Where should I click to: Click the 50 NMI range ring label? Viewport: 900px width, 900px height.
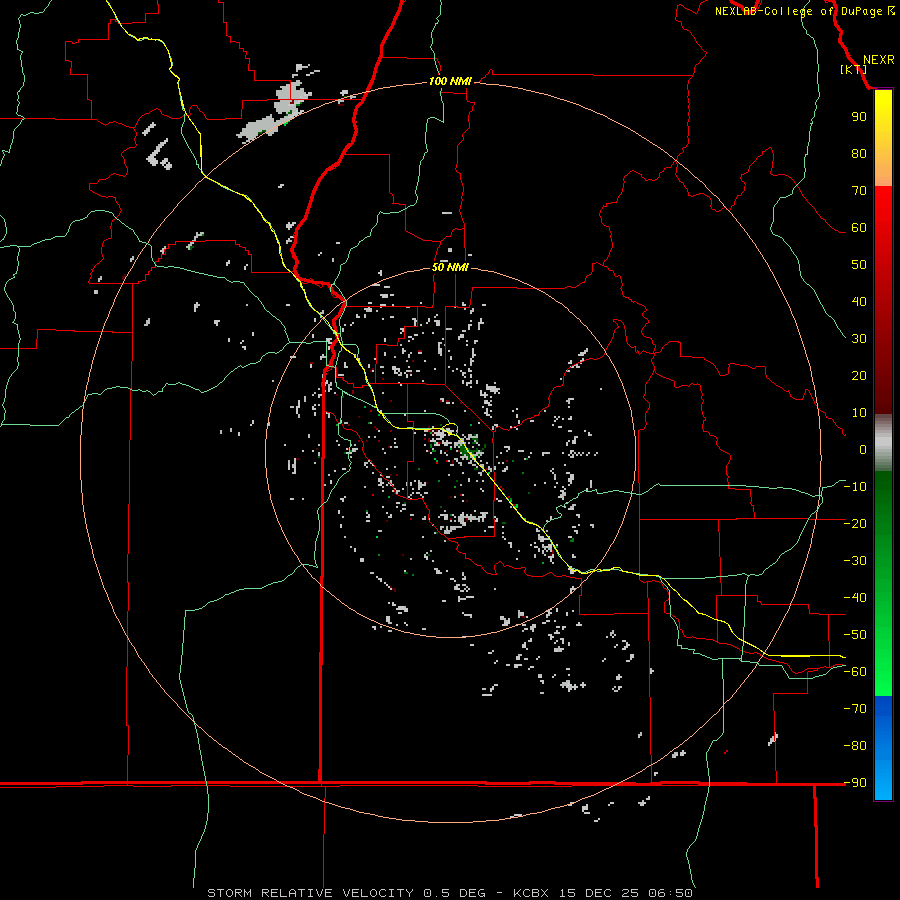[450, 267]
